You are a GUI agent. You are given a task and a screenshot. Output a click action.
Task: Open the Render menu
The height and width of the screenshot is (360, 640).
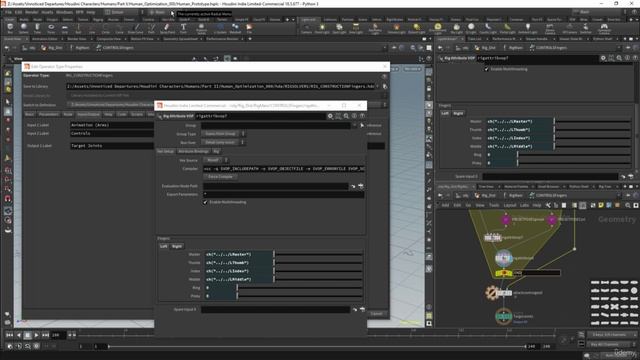point(31,12)
